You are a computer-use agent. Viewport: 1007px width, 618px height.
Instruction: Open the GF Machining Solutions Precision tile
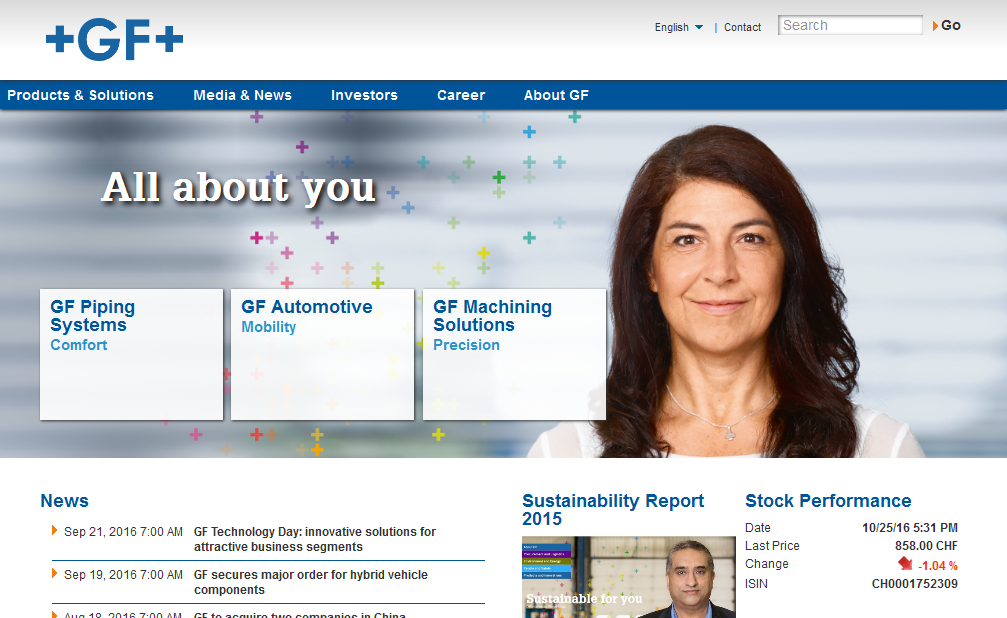coord(514,355)
